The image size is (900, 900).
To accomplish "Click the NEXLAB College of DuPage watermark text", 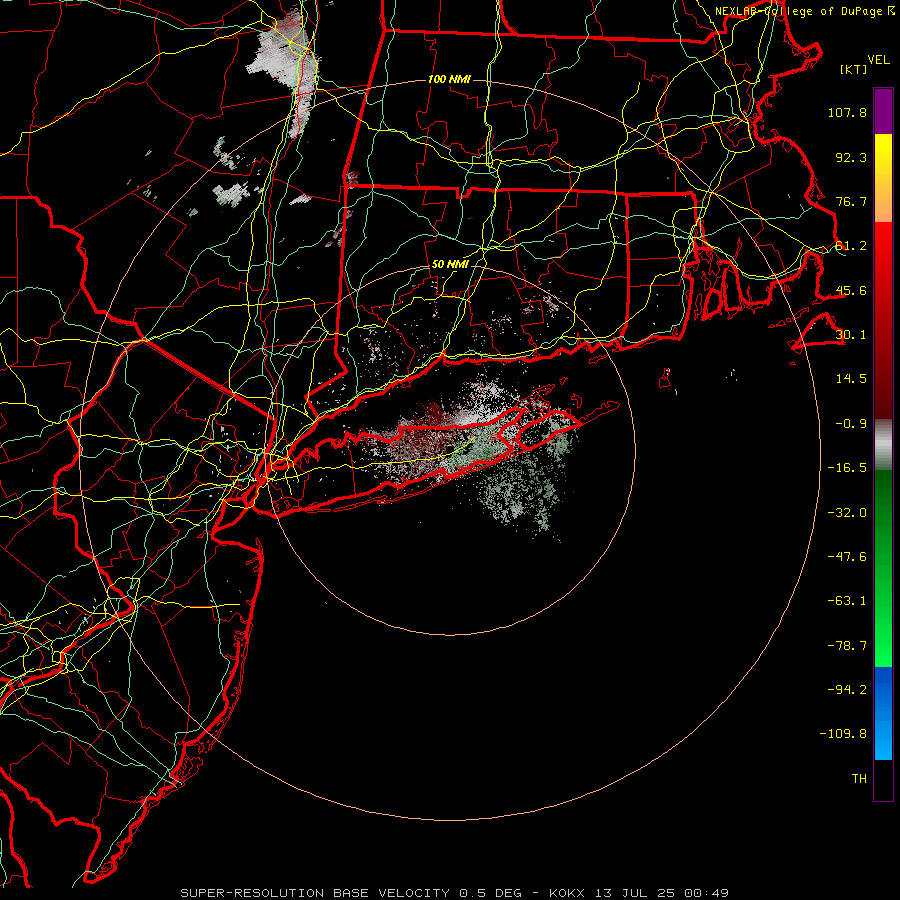I will [805, 11].
